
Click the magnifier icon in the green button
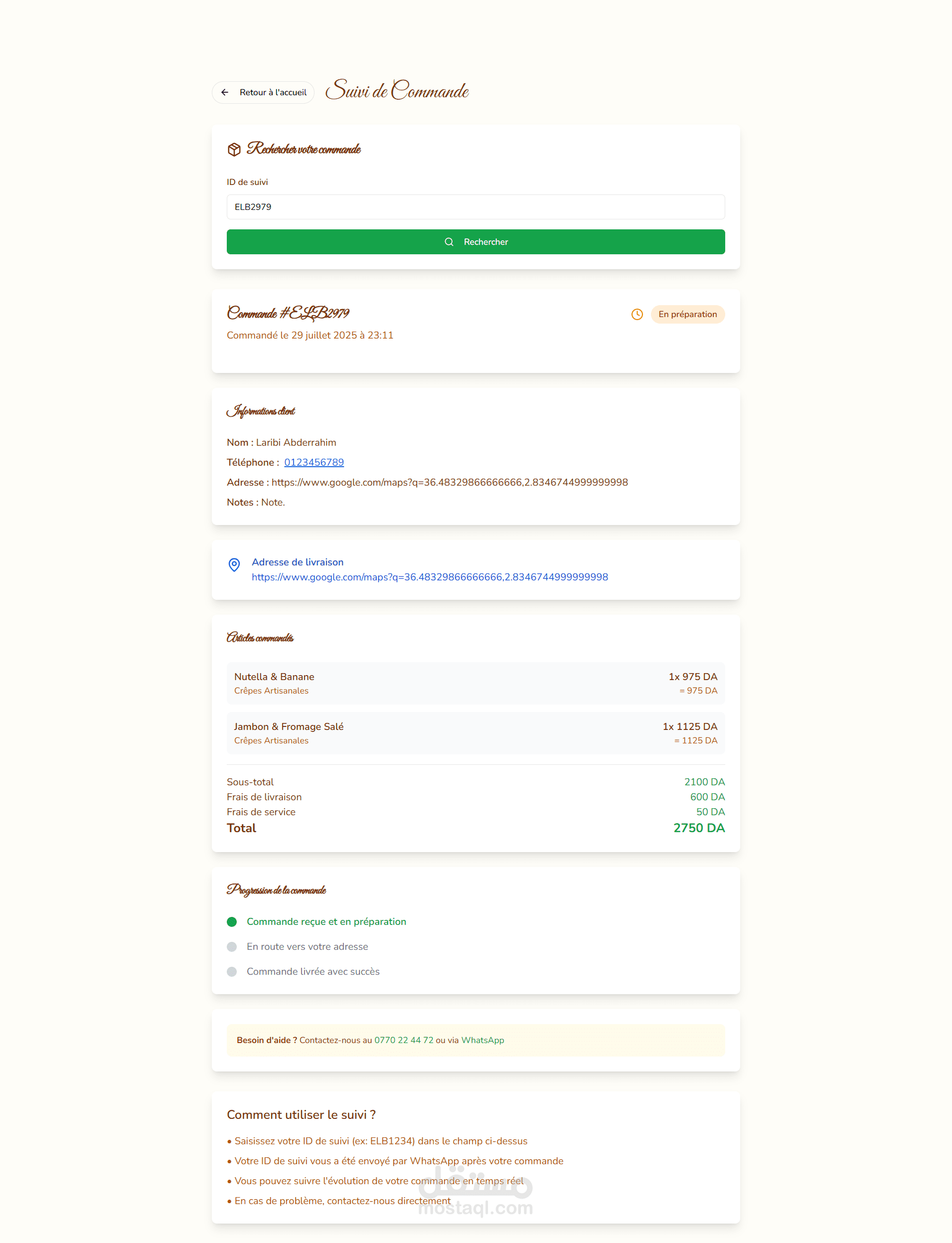449,242
